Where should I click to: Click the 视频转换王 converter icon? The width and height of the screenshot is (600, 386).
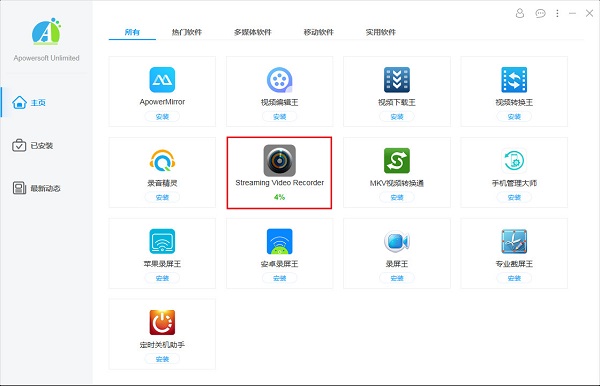[514, 80]
